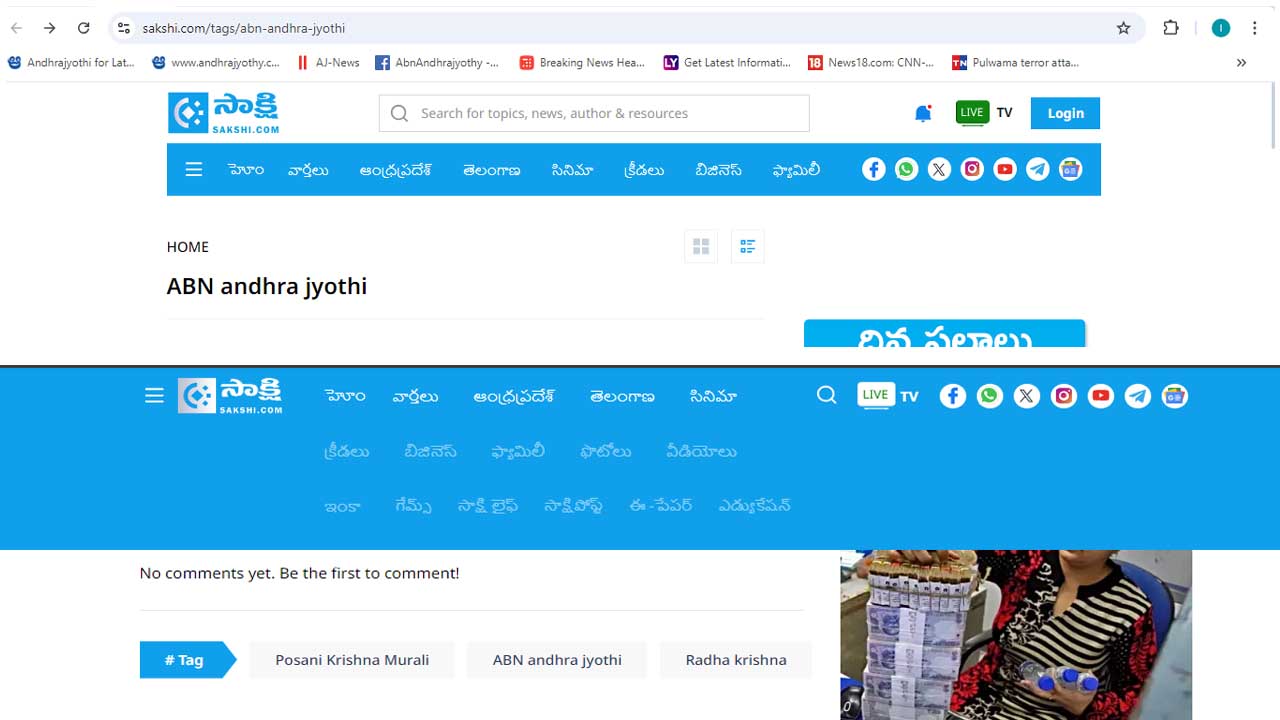
Task: Open Facebook icon in top navigation bar
Action: (874, 170)
